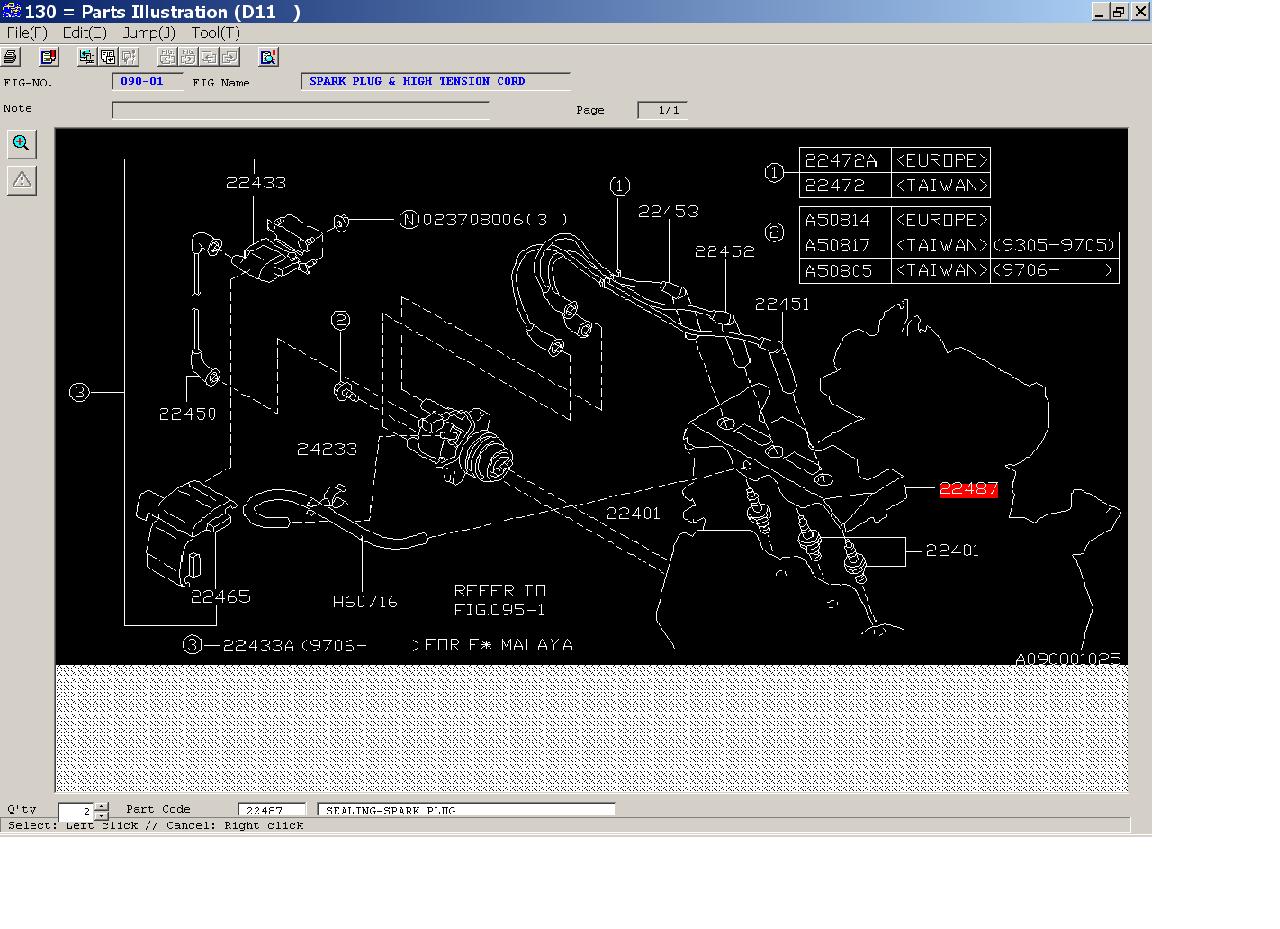Select part number 22151 in the diagram
Image resolution: width=1280 pixels, height=929 pixels.
(x=782, y=304)
